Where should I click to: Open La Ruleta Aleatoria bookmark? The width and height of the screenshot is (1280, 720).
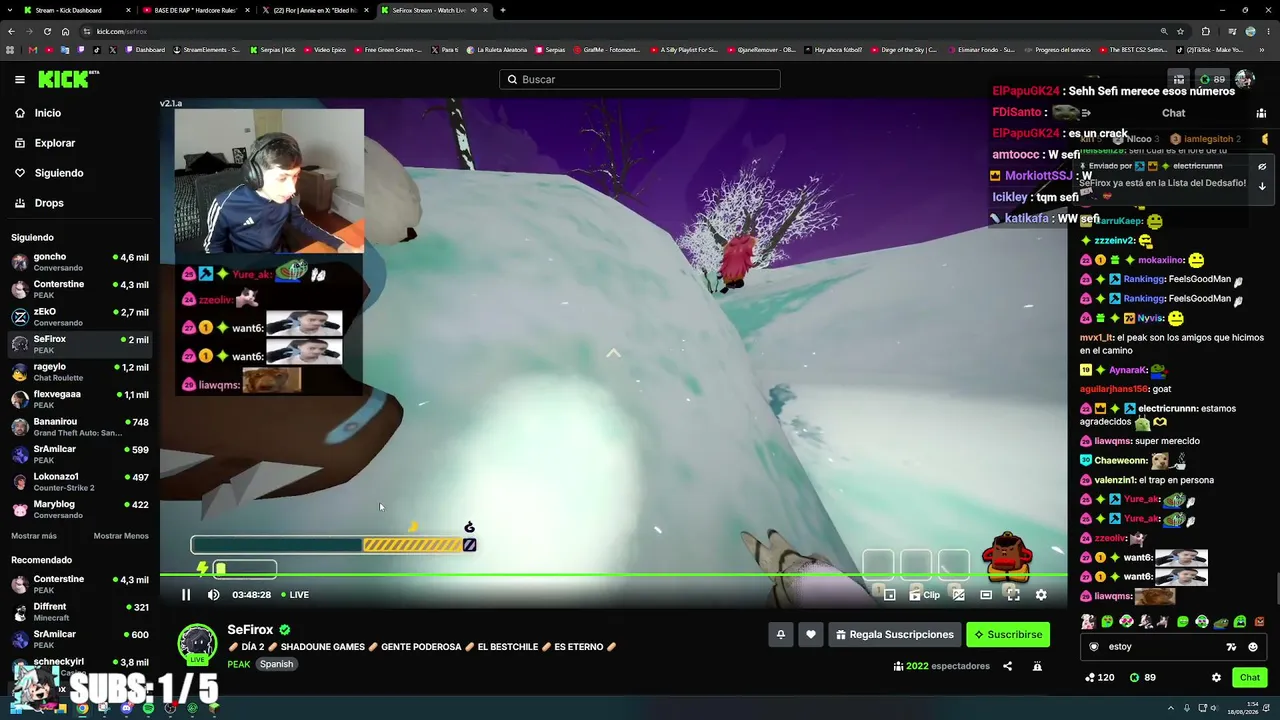pos(497,50)
